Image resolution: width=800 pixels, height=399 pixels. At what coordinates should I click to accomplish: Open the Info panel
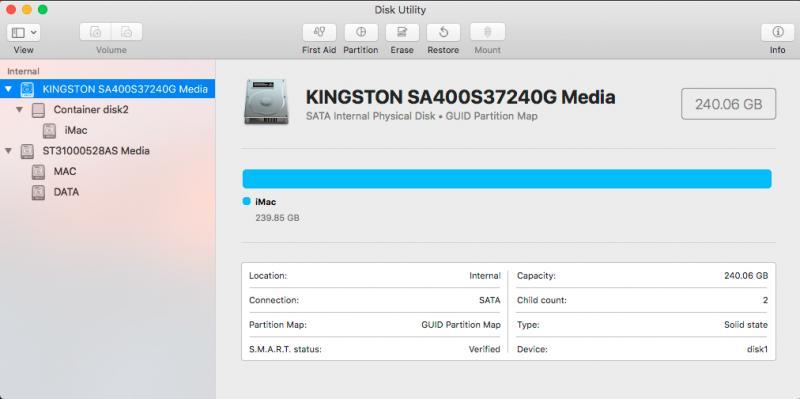pos(778,32)
